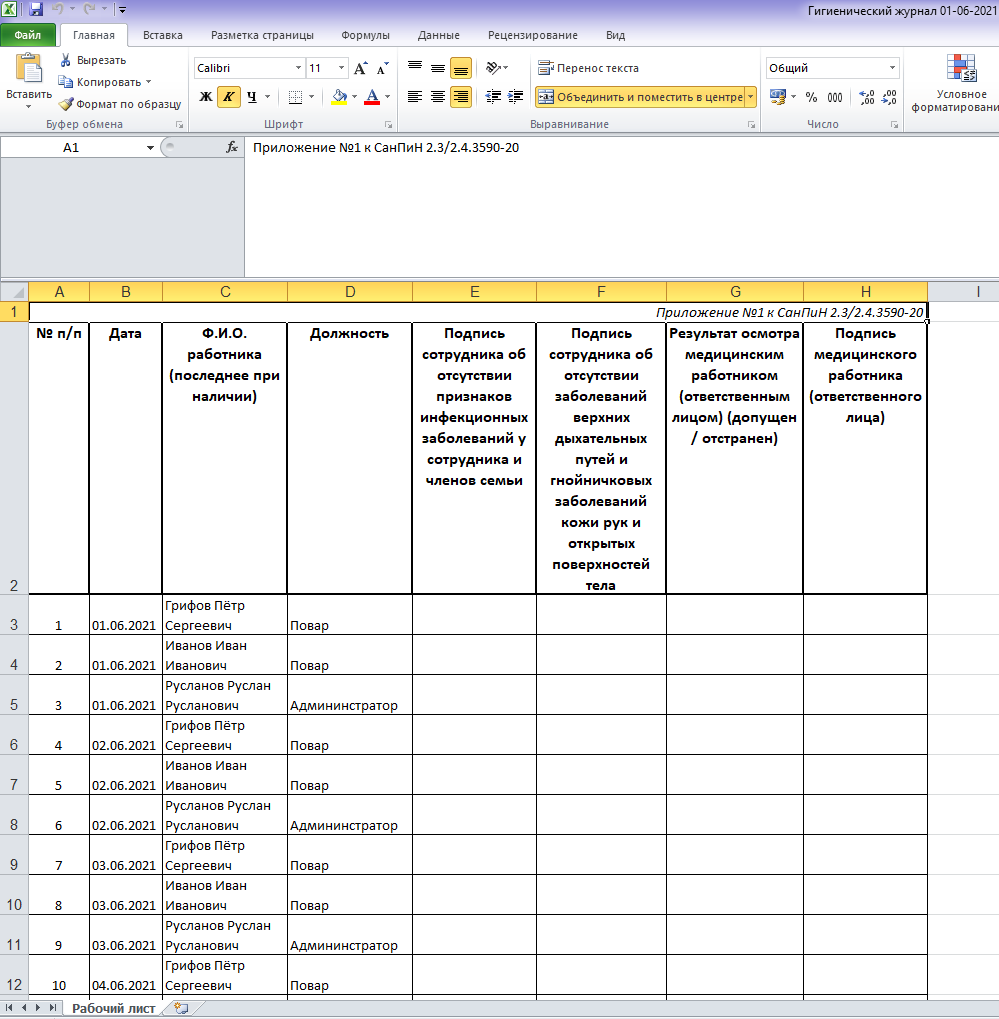This screenshot has height=1019, width=999.
Task: Apply red font color A icon
Action: tap(372, 97)
